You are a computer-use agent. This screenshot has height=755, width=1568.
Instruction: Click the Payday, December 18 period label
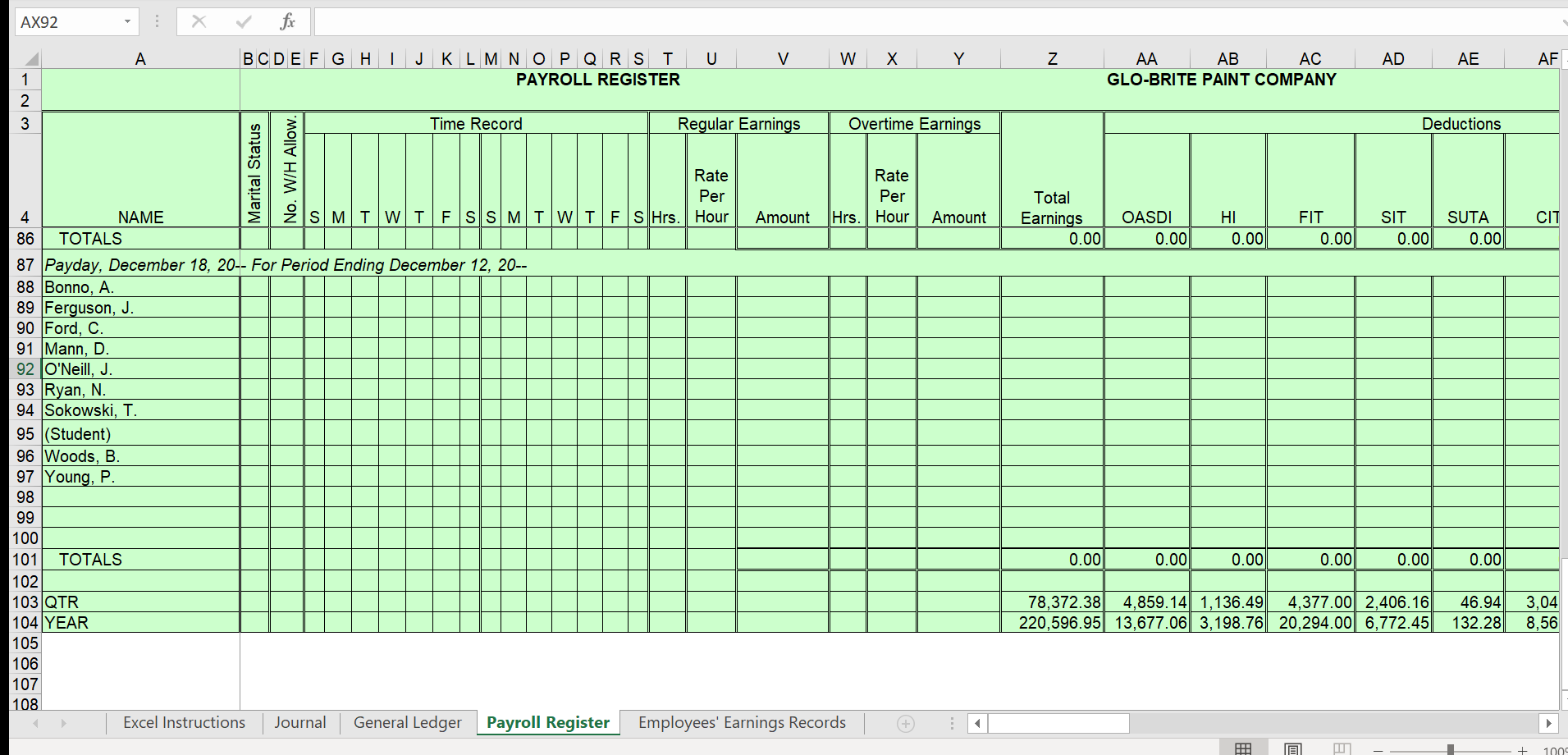point(286,265)
